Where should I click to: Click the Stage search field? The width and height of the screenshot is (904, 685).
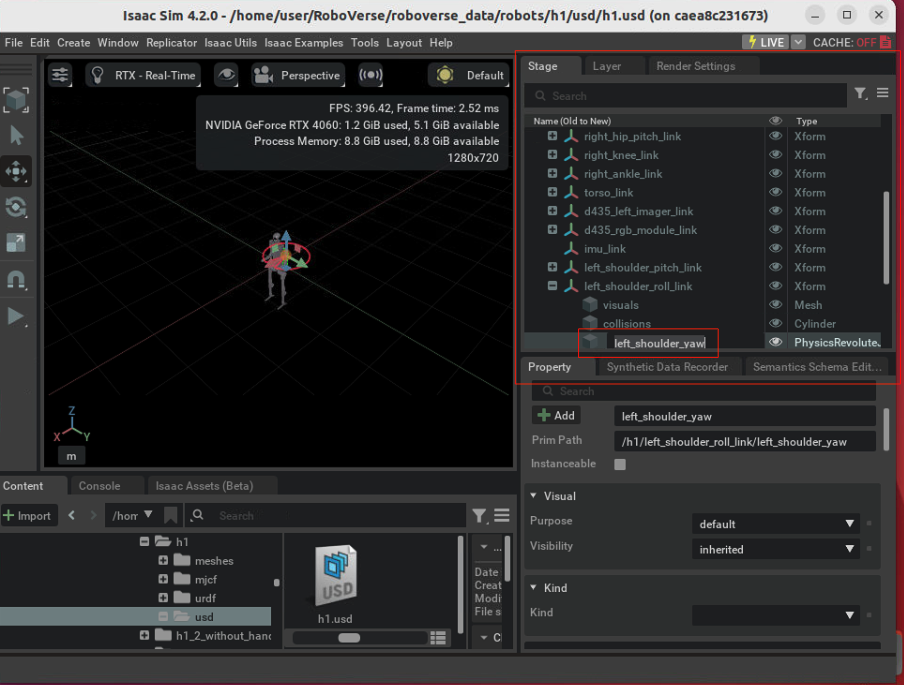(x=685, y=96)
